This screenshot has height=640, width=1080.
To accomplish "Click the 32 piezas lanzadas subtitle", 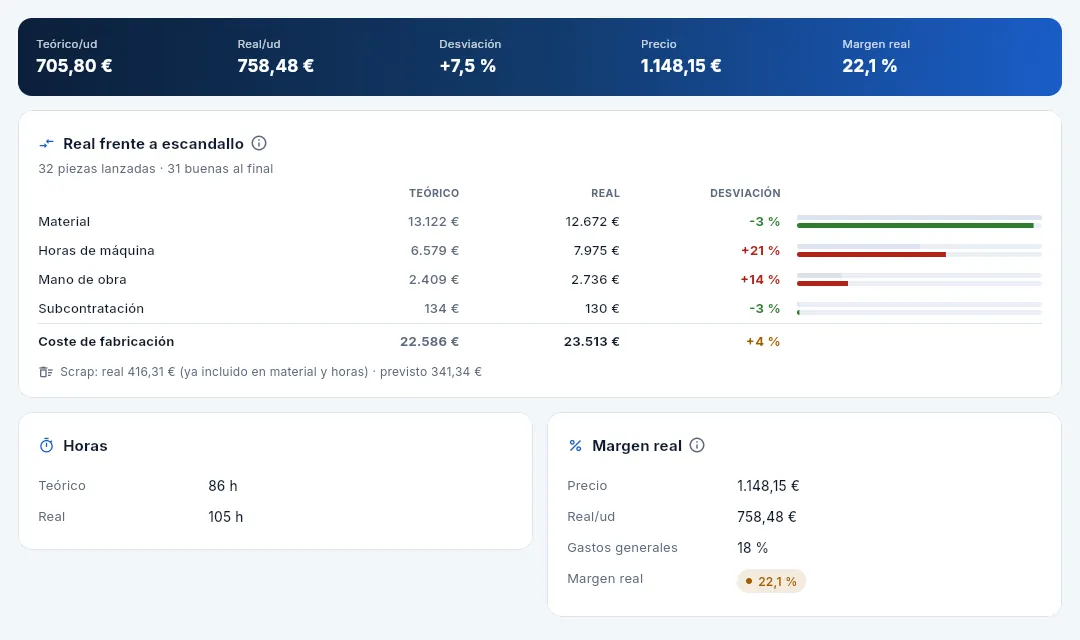I will [x=156, y=169].
